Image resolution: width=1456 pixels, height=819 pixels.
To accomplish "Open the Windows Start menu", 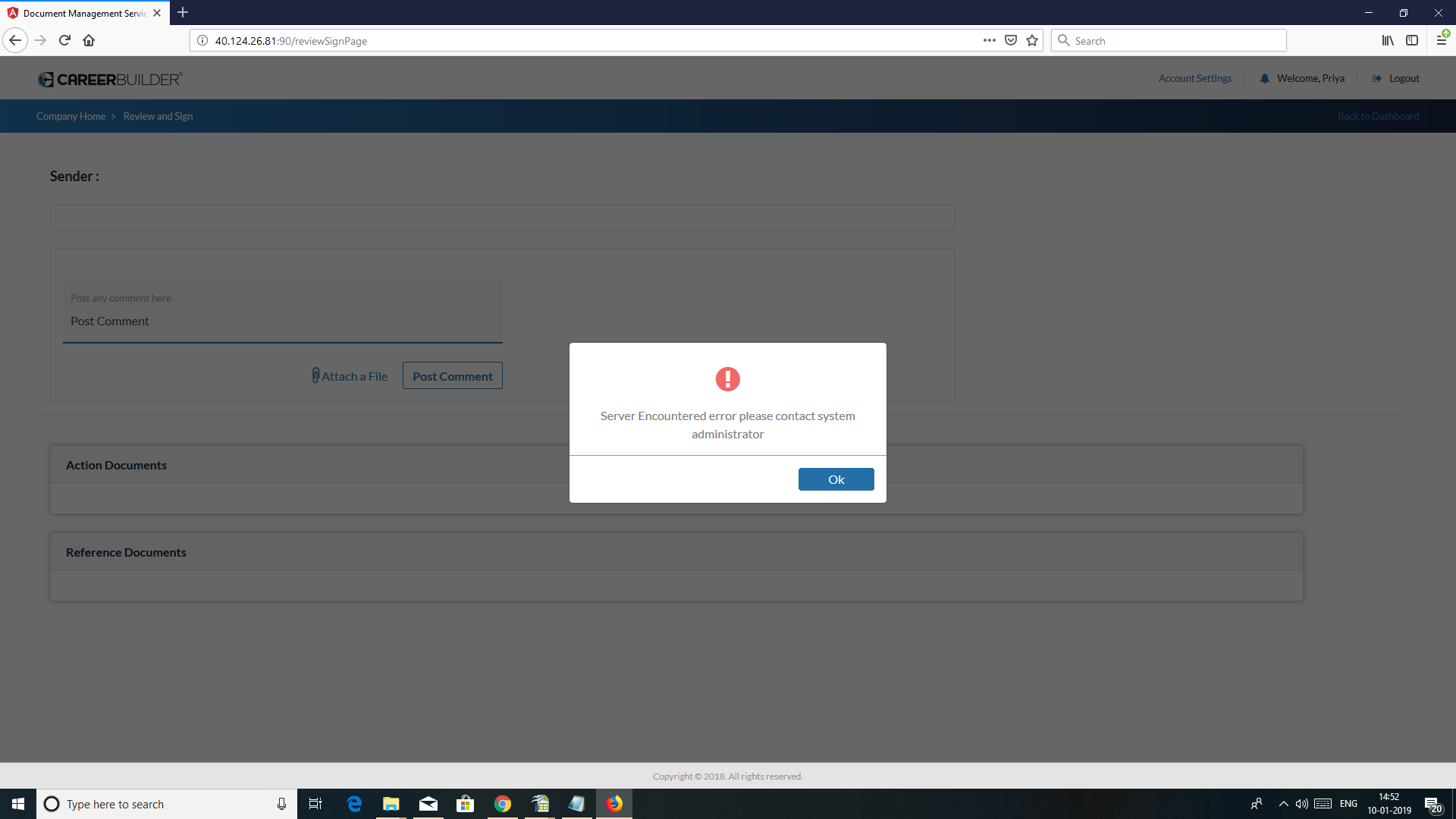I will tap(17, 803).
